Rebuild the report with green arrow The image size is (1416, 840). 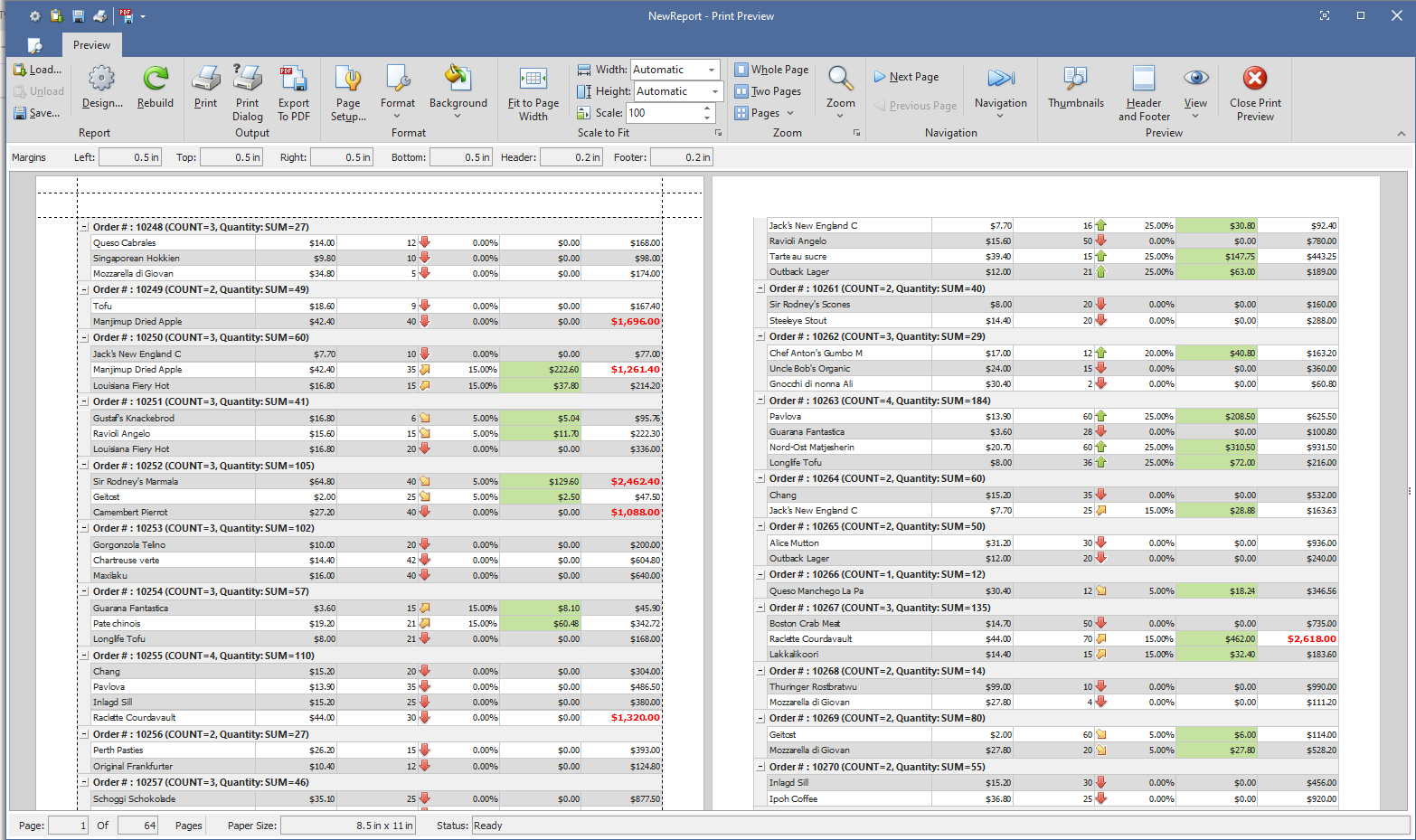[156, 79]
